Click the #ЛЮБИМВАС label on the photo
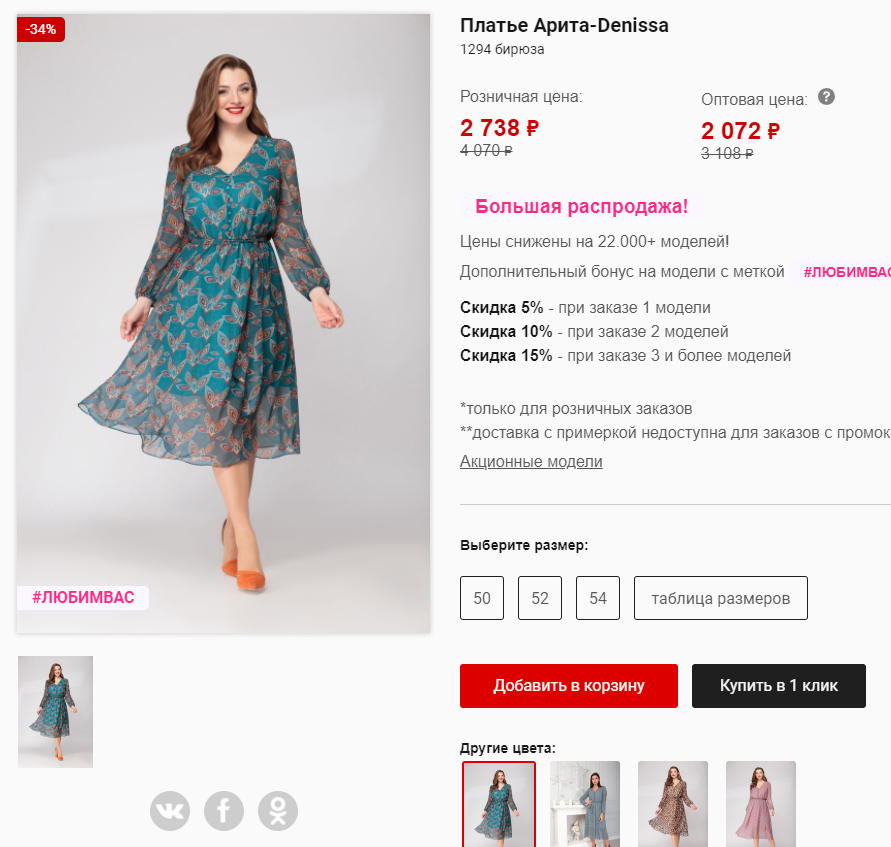 [x=83, y=597]
